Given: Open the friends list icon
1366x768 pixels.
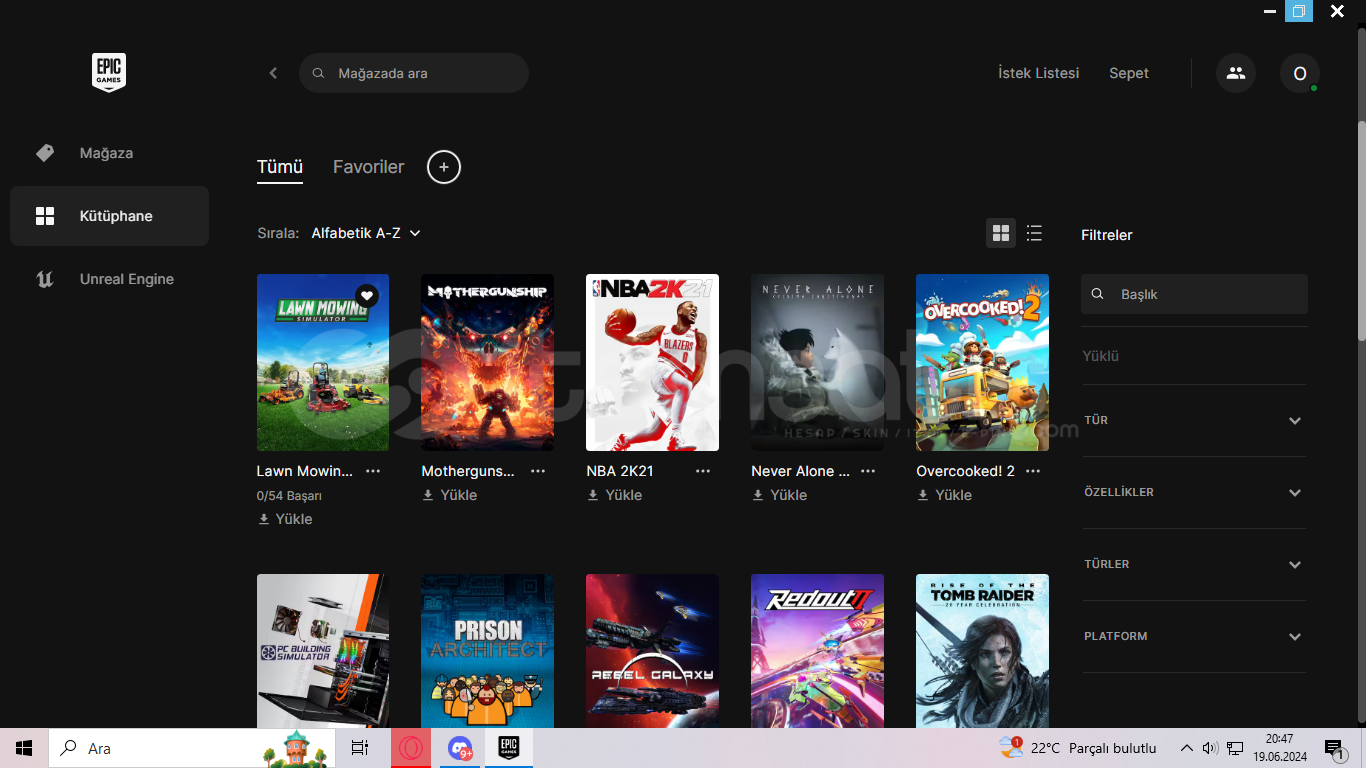Looking at the screenshot, I should click(x=1236, y=73).
